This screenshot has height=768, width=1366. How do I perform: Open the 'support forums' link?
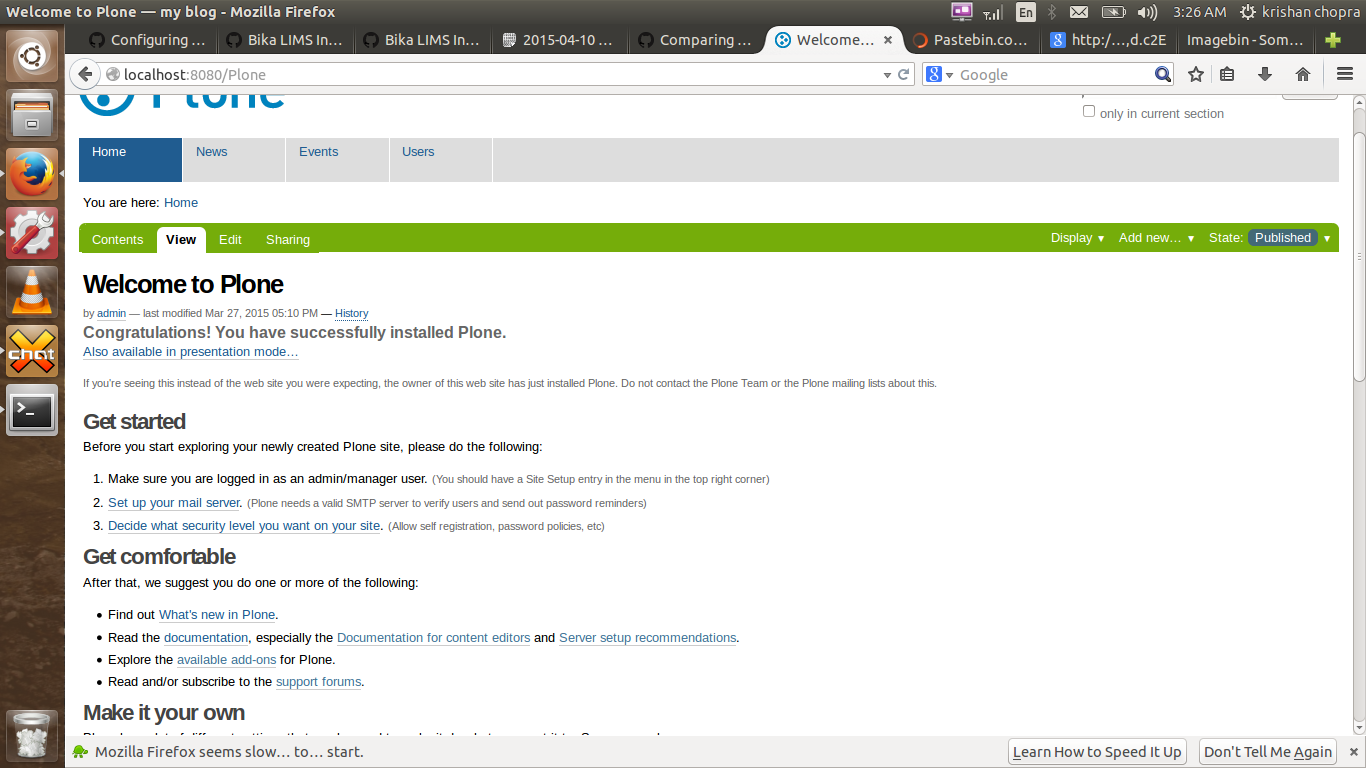(x=318, y=682)
